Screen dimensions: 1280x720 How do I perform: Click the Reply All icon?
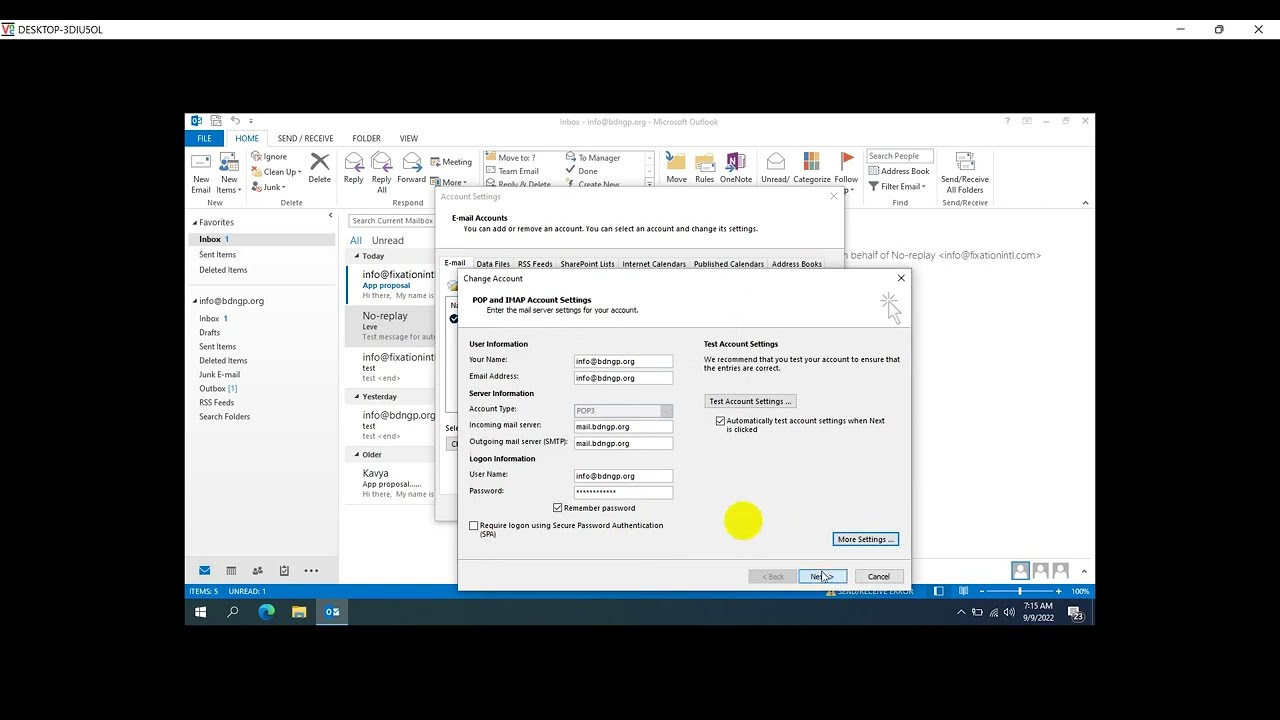point(381,162)
